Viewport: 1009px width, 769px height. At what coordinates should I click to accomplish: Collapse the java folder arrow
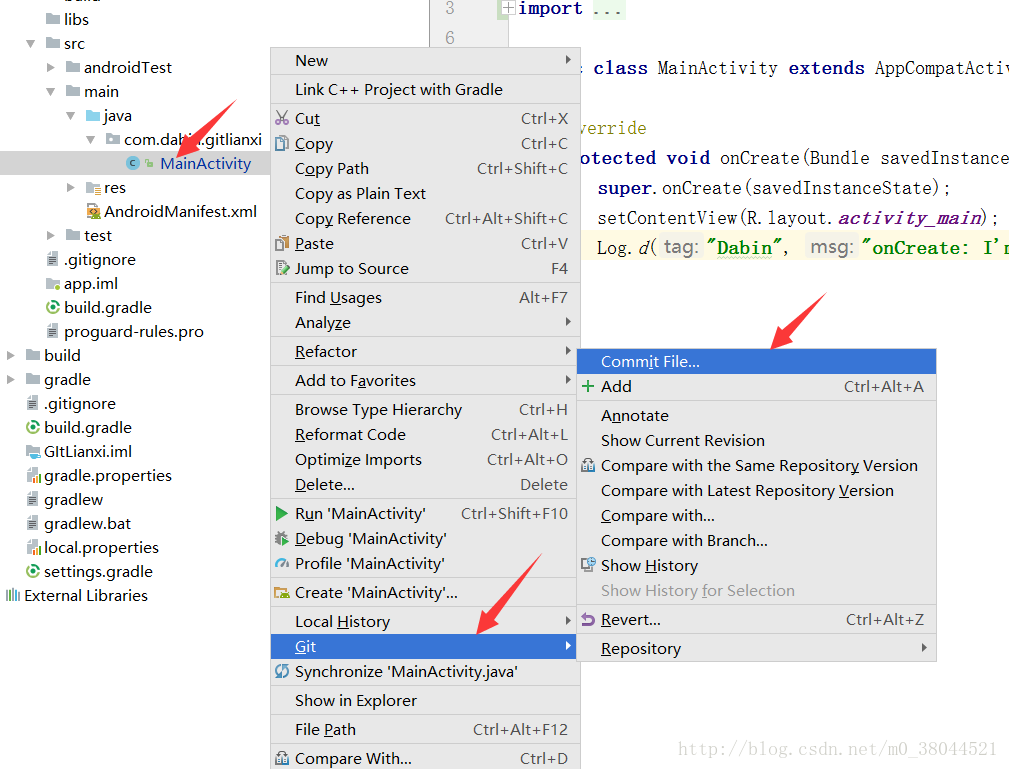(71, 116)
